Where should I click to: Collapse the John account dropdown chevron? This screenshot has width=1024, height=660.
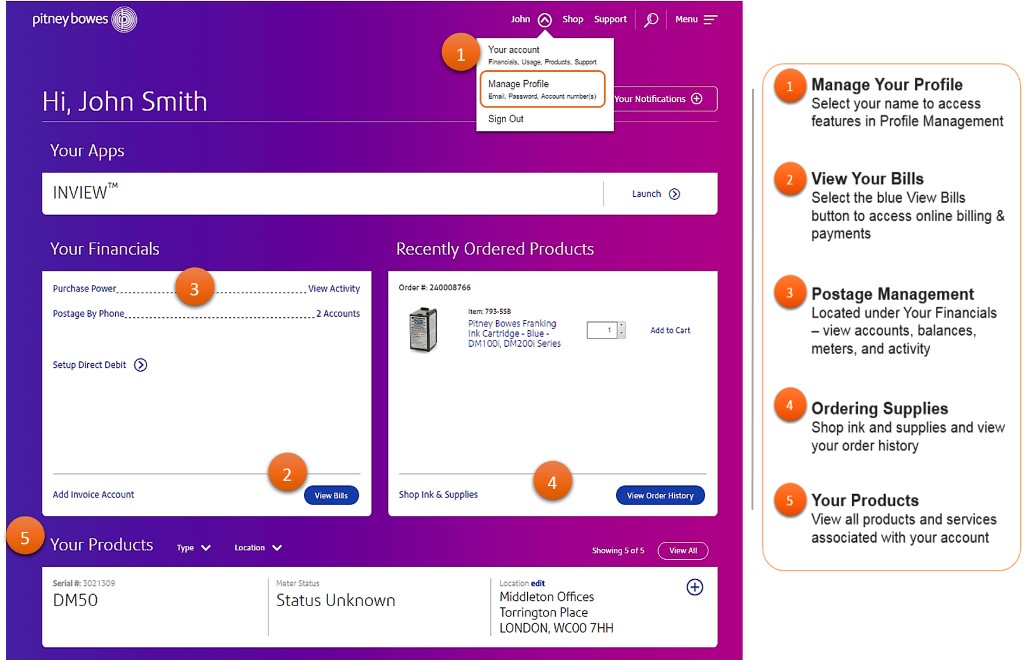[x=544, y=19]
